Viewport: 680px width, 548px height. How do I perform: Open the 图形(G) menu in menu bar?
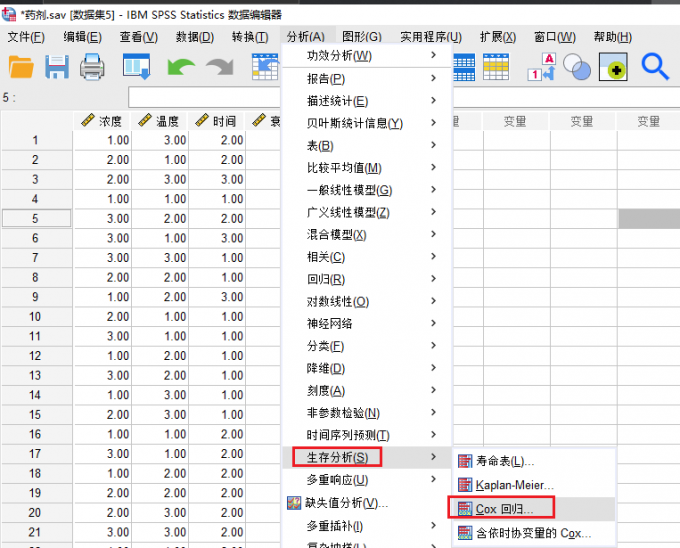tap(360, 37)
